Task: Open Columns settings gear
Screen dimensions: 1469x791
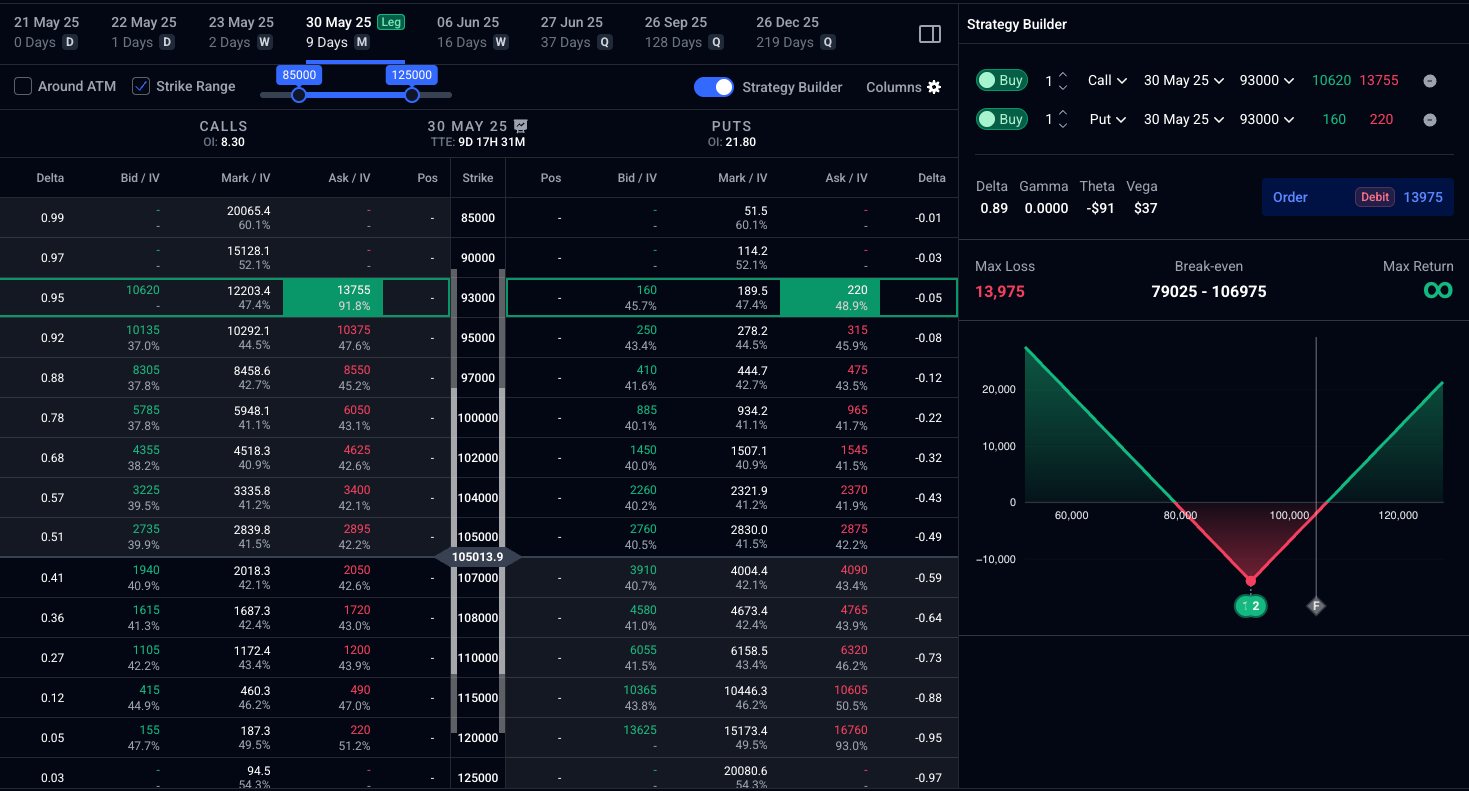Action: 934,87
